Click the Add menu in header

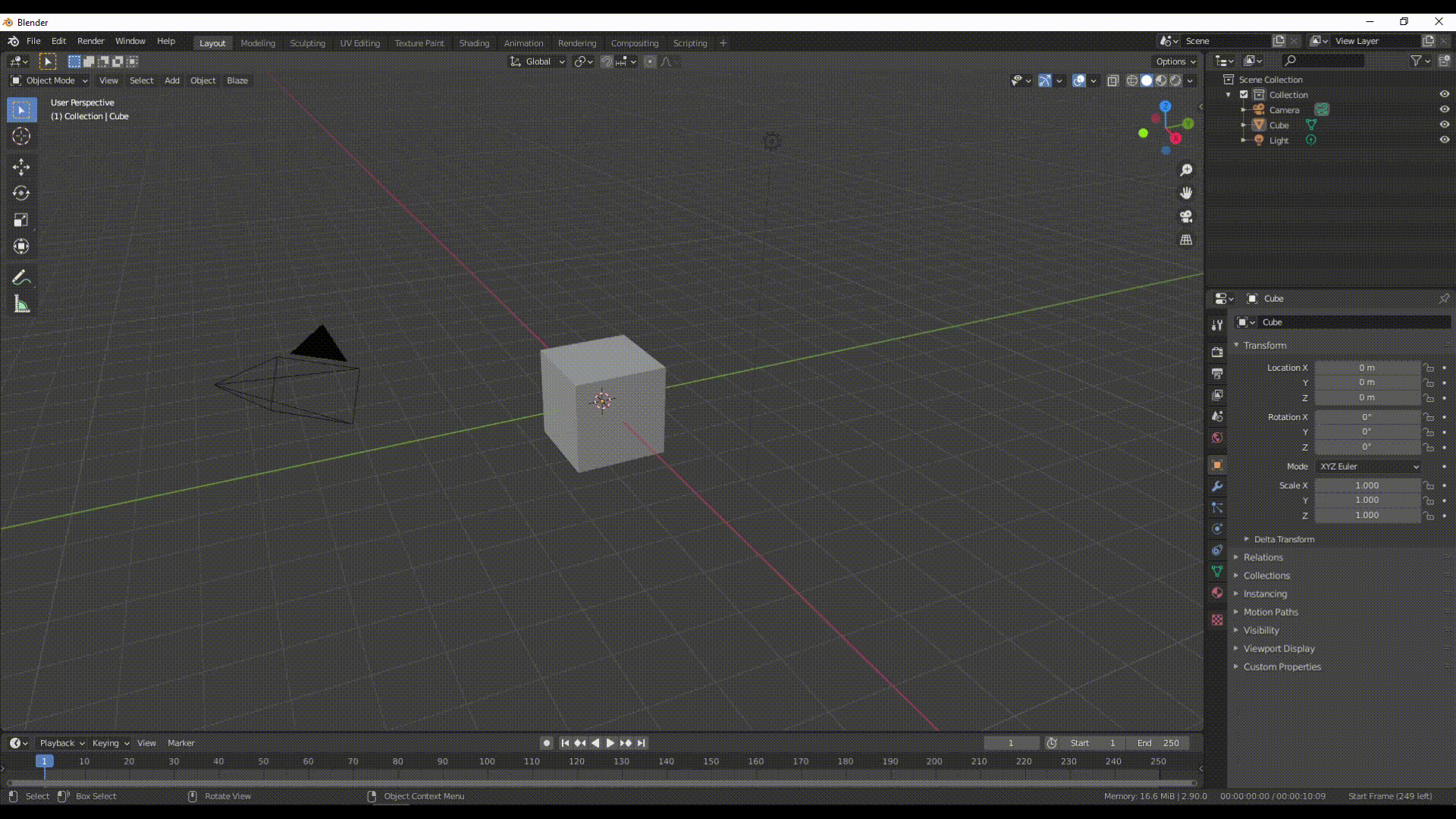click(172, 80)
